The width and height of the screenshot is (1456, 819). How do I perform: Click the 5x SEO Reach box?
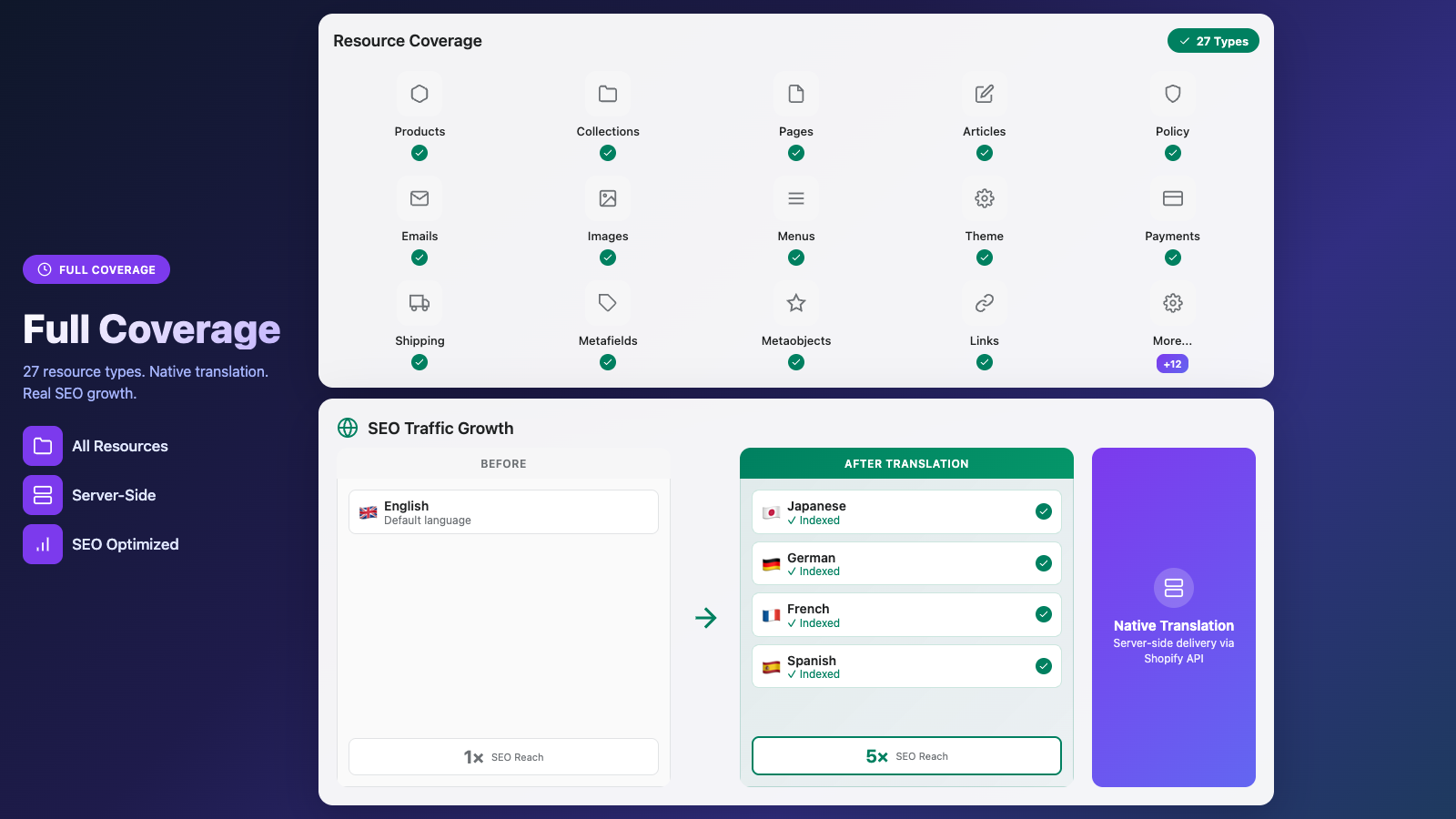906,756
